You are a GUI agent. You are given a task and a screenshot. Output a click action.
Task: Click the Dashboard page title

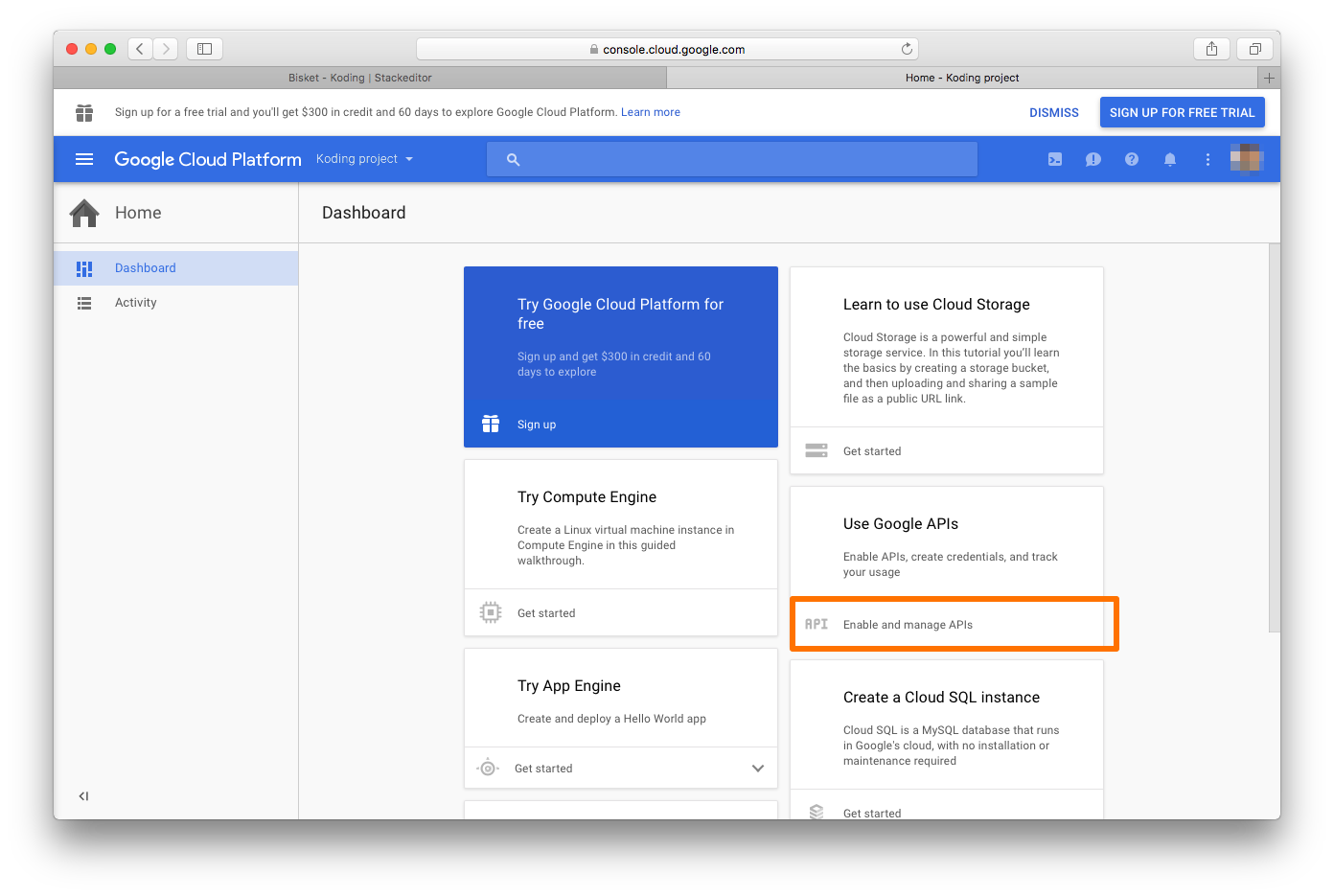click(364, 213)
